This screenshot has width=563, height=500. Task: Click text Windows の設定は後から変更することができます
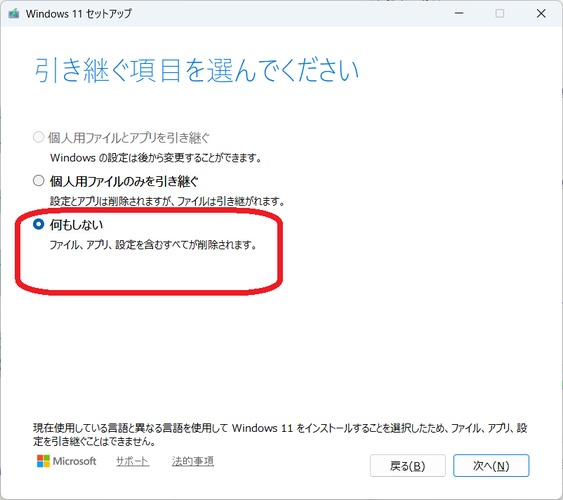pyautogui.click(x=156, y=158)
